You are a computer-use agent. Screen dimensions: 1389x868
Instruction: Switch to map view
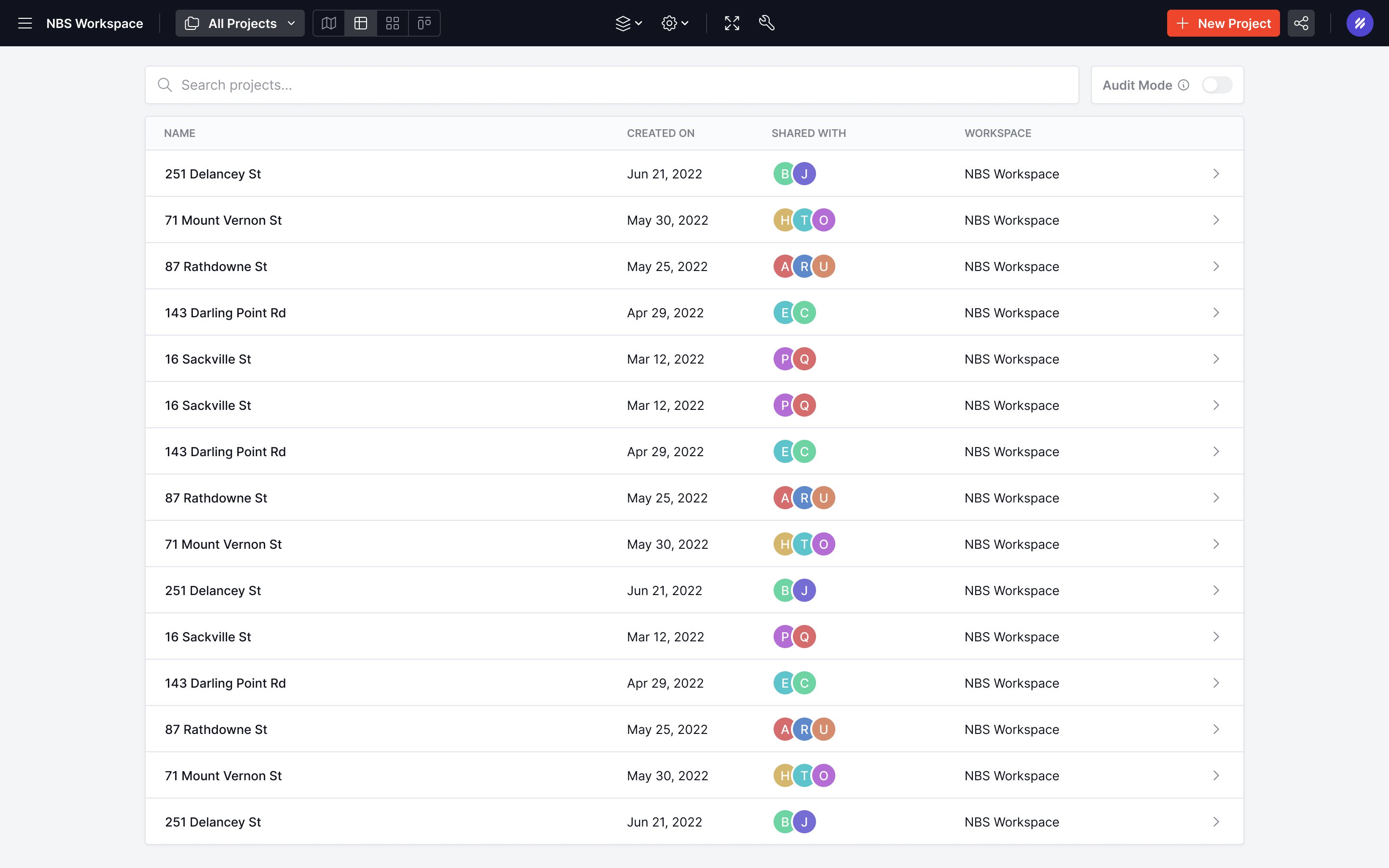[329, 23]
